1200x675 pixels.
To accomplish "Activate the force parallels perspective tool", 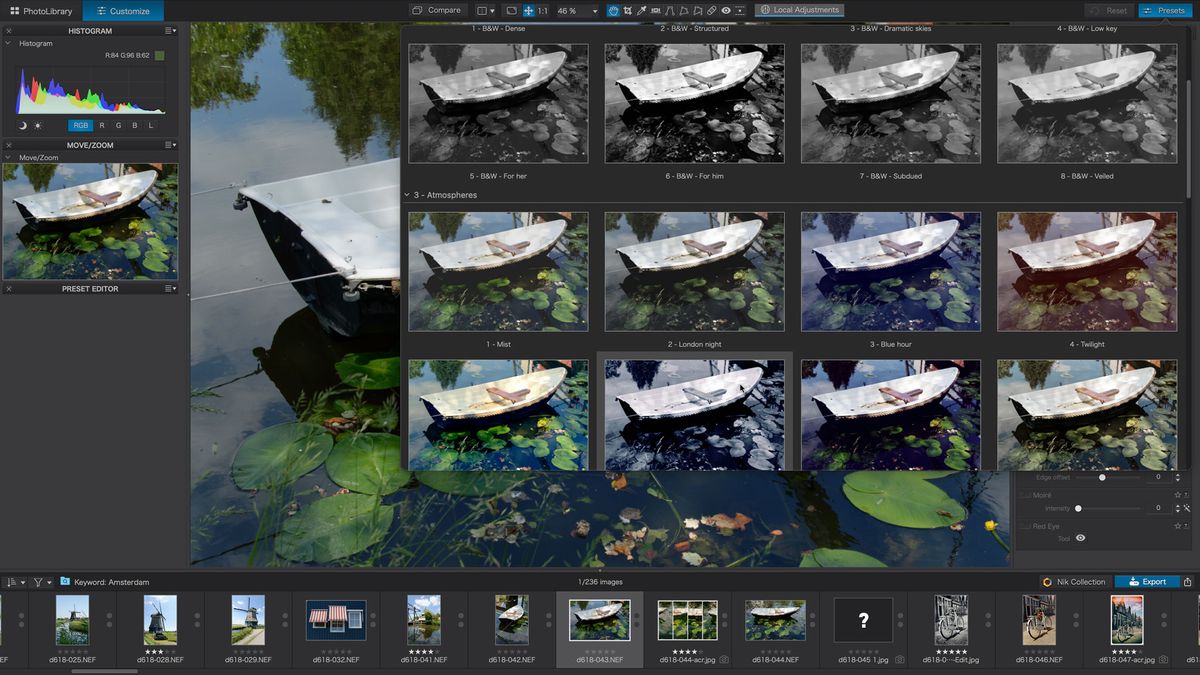I will (669, 10).
